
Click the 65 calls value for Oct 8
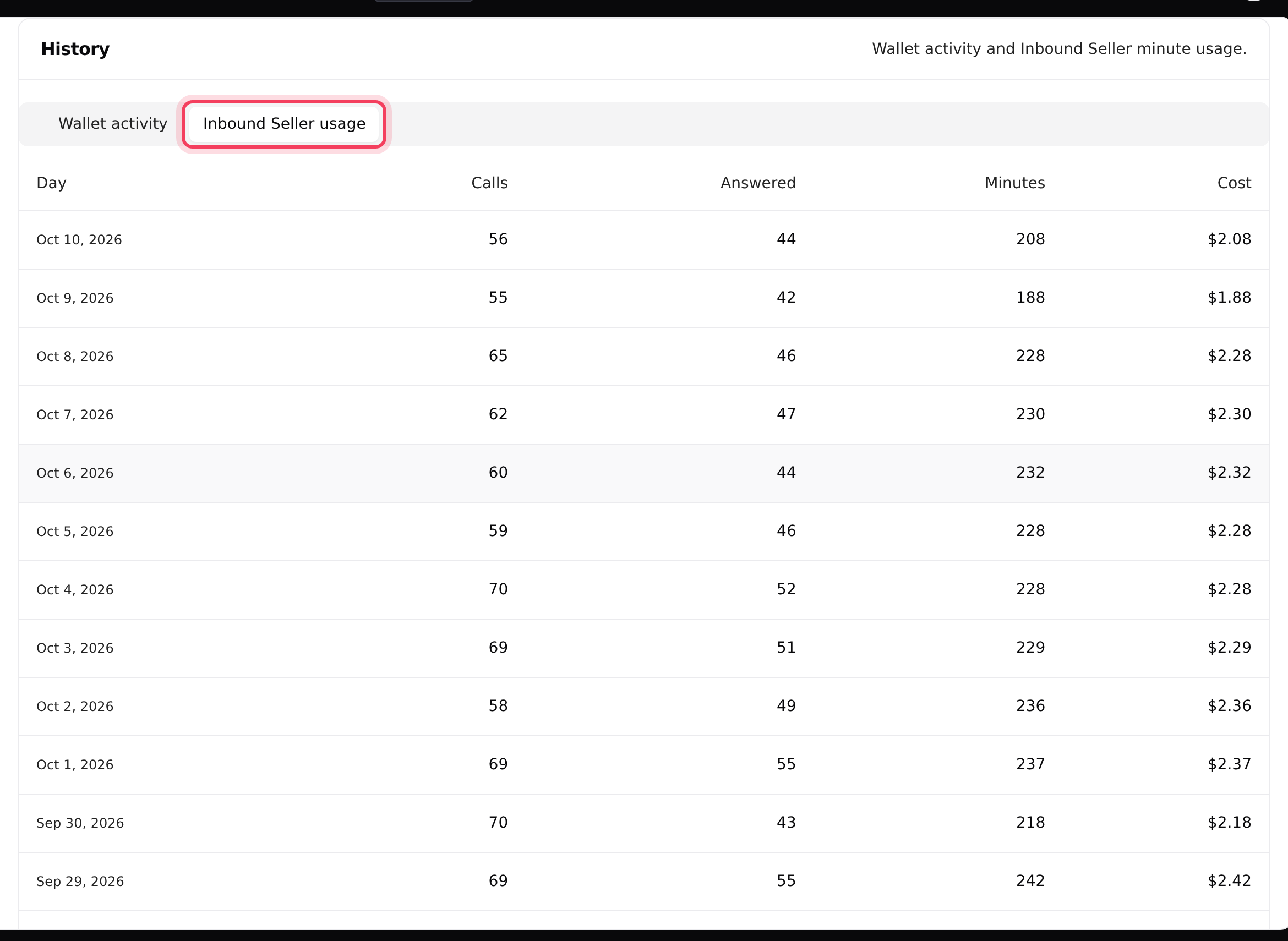pos(499,356)
